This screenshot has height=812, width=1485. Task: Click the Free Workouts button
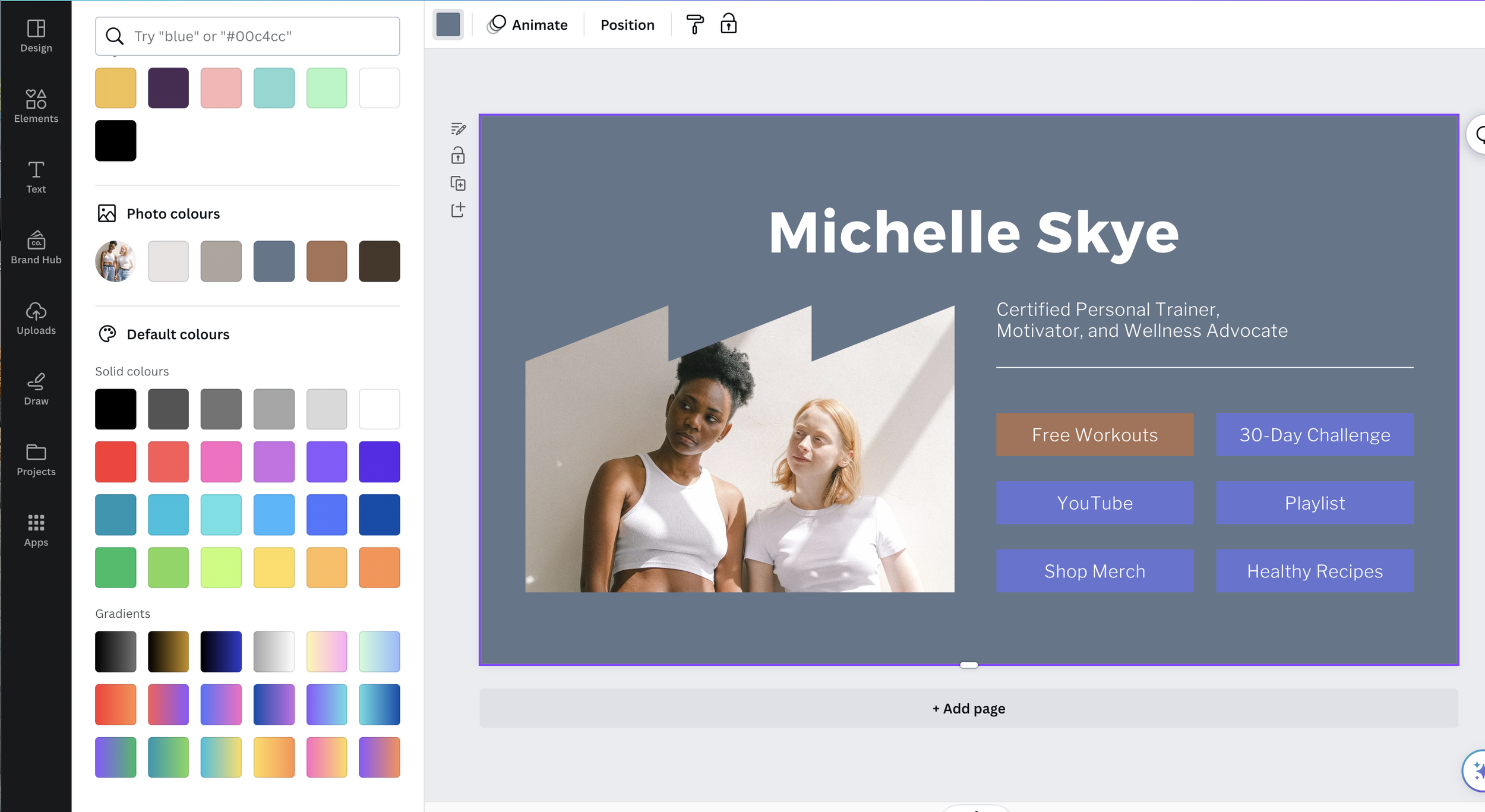coord(1095,434)
